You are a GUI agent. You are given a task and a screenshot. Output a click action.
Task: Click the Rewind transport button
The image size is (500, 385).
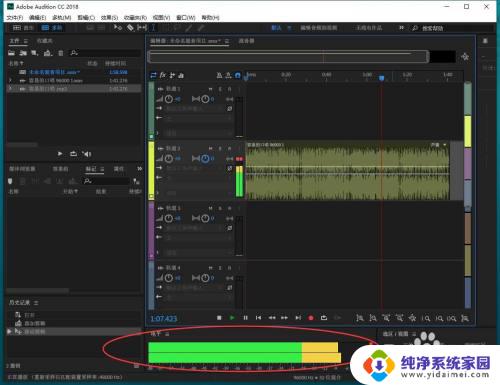[272, 318]
